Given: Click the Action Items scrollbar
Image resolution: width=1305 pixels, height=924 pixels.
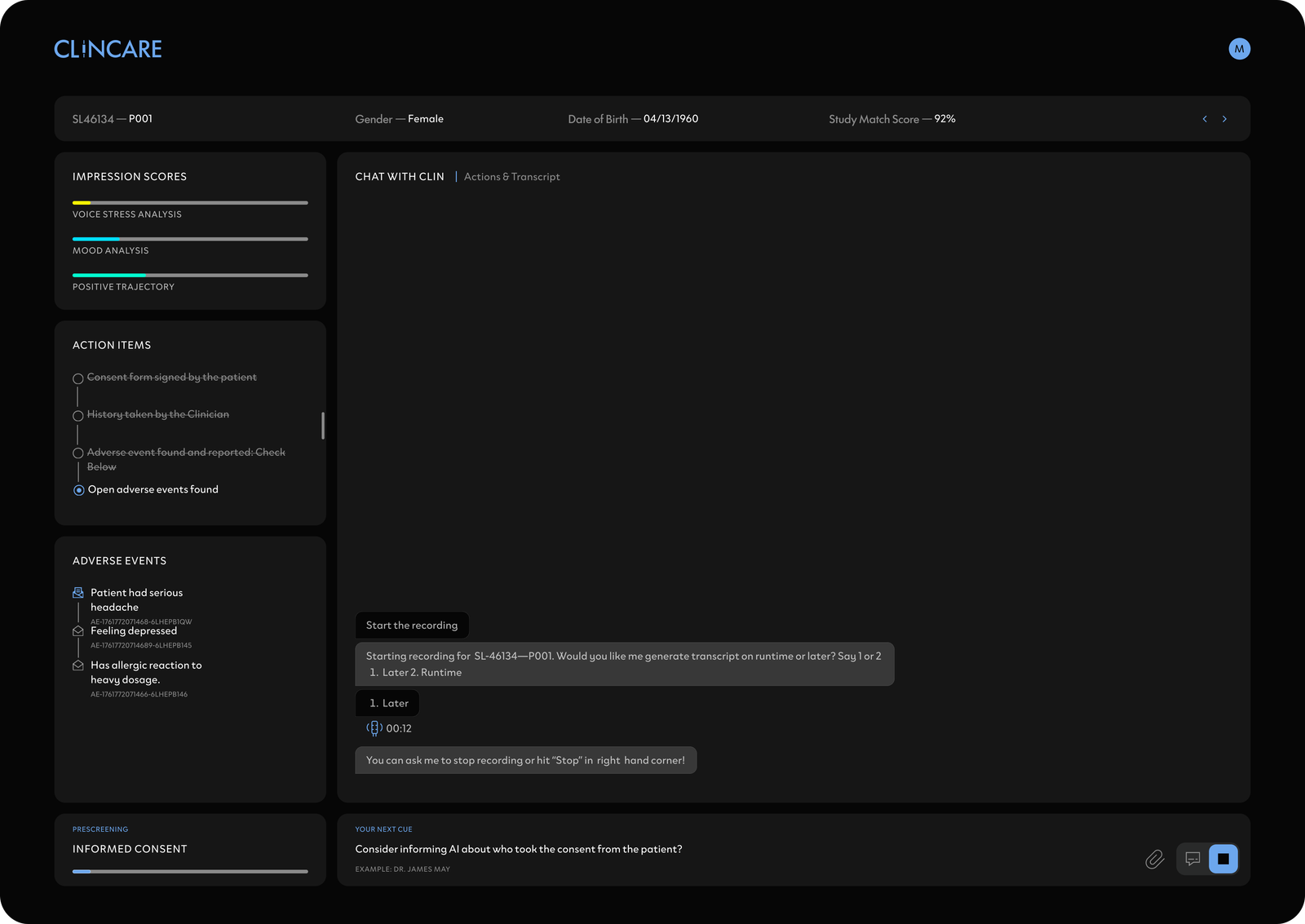Looking at the screenshot, I should [323, 425].
